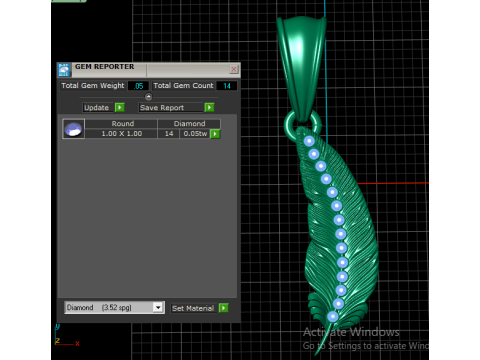
Task: Click the Total Gem Weight value field
Action: pyautogui.click(x=138, y=86)
